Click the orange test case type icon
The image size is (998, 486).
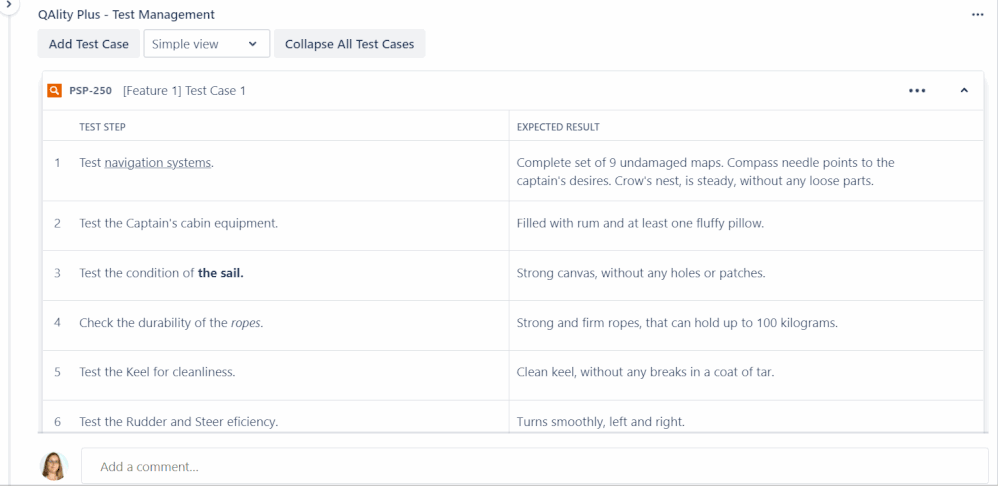click(x=55, y=90)
